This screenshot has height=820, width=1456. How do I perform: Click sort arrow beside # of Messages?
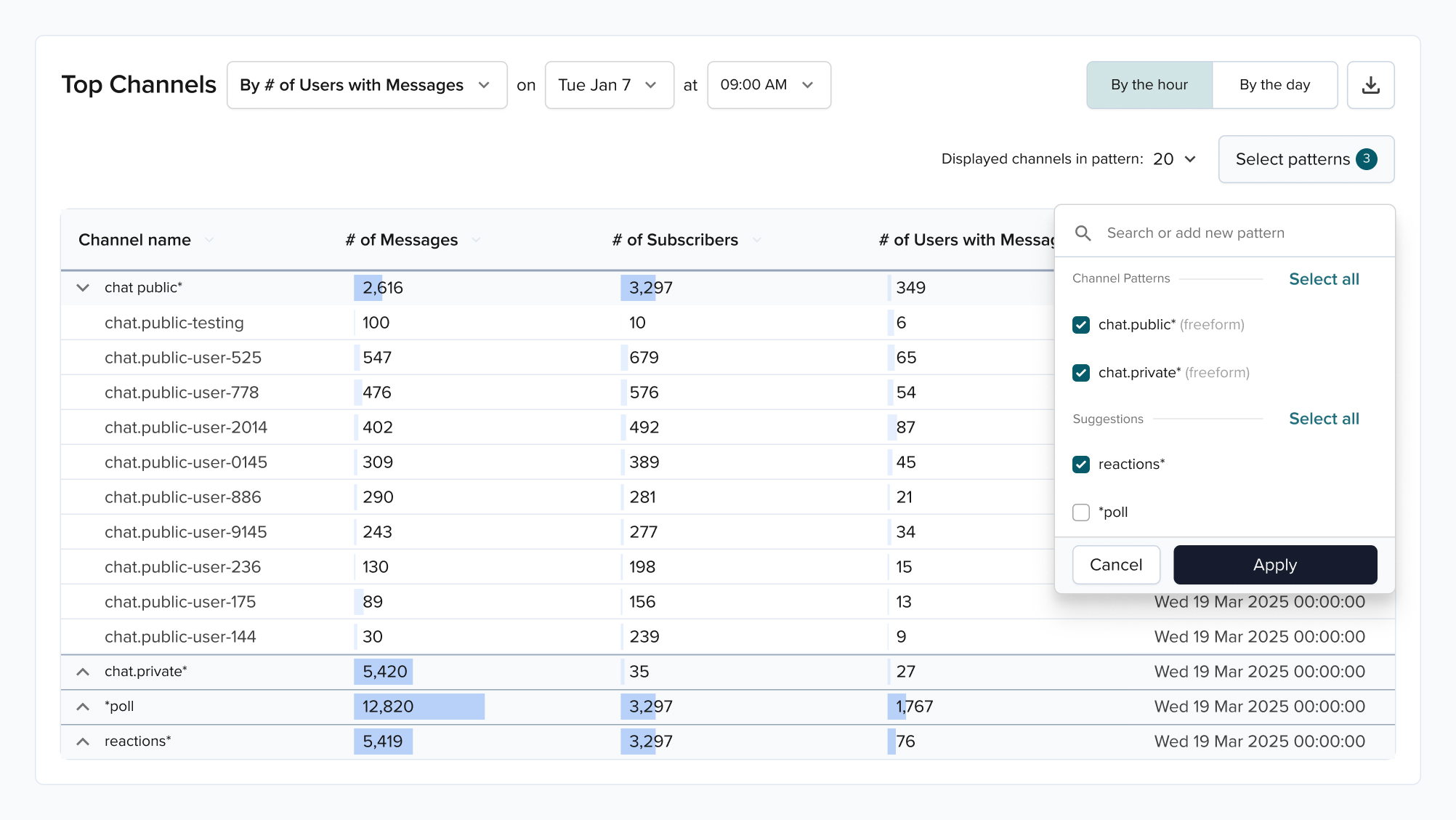pos(476,240)
